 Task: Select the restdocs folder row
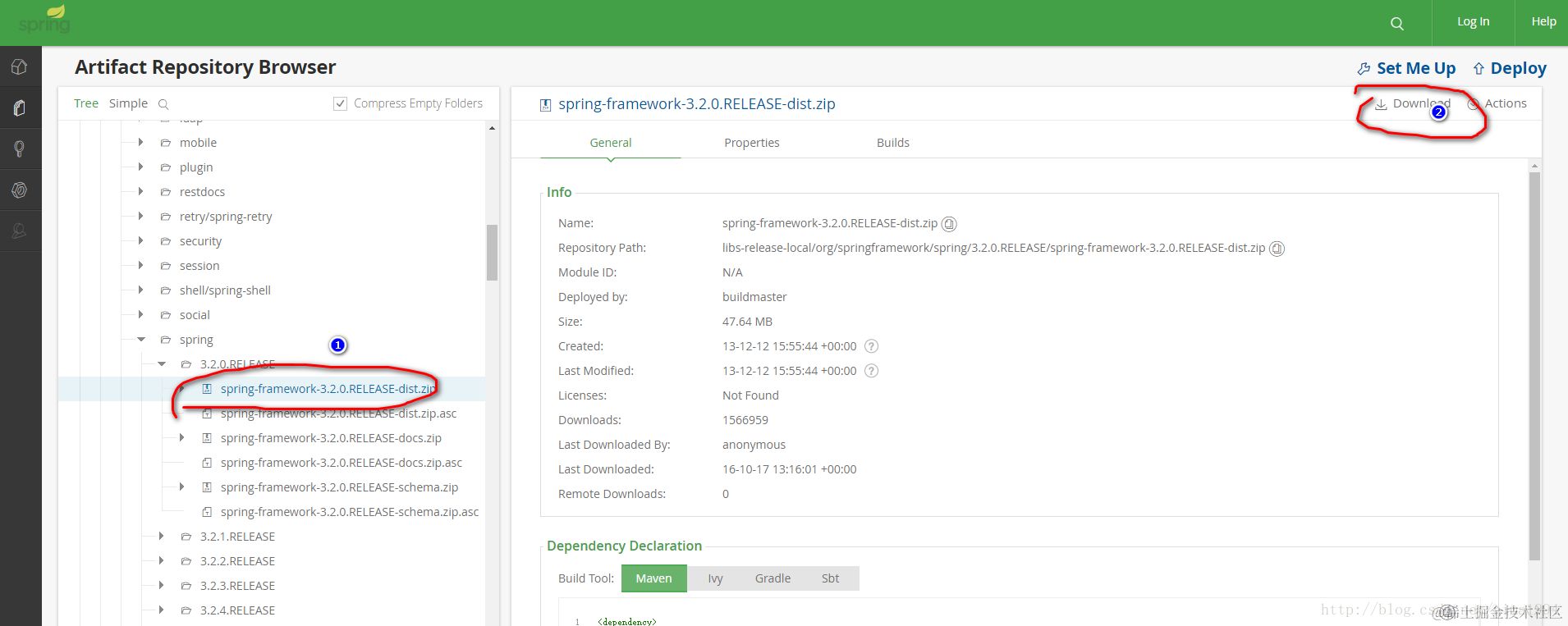tap(202, 192)
